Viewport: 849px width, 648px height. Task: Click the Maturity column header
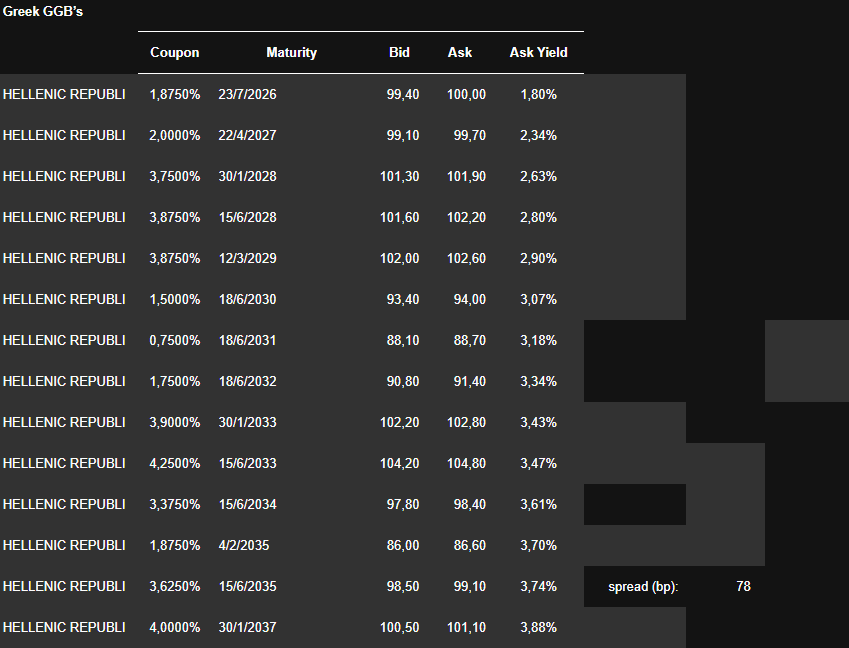point(291,53)
